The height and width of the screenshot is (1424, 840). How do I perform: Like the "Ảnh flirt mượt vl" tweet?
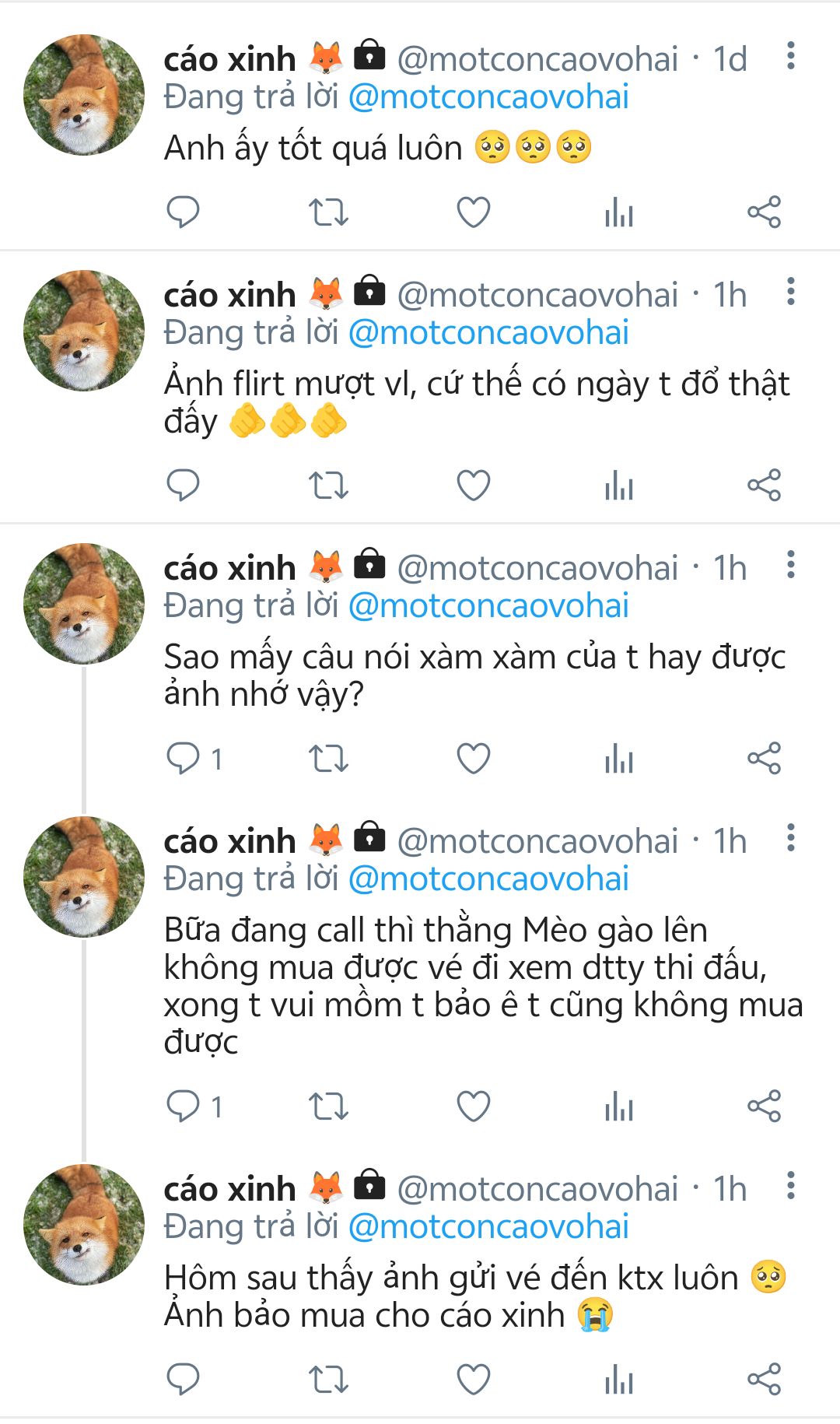(473, 486)
